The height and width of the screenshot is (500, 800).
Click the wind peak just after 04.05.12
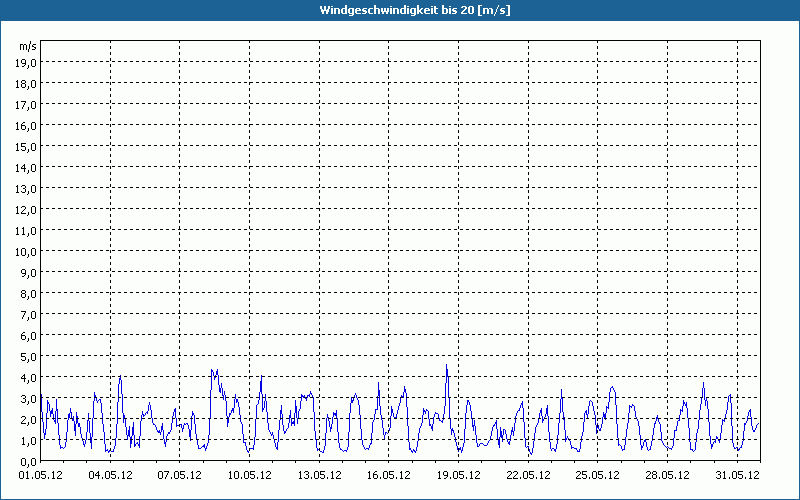[x=120, y=377]
